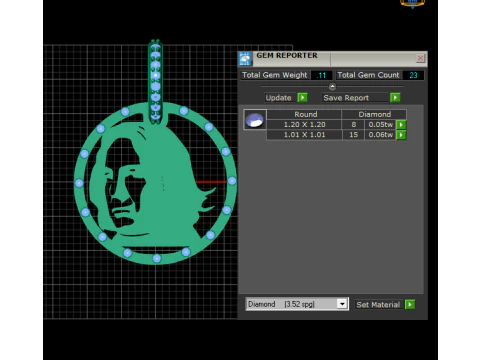Click the 0.05tw weight cell
The image size is (480, 360).
point(380,125)
